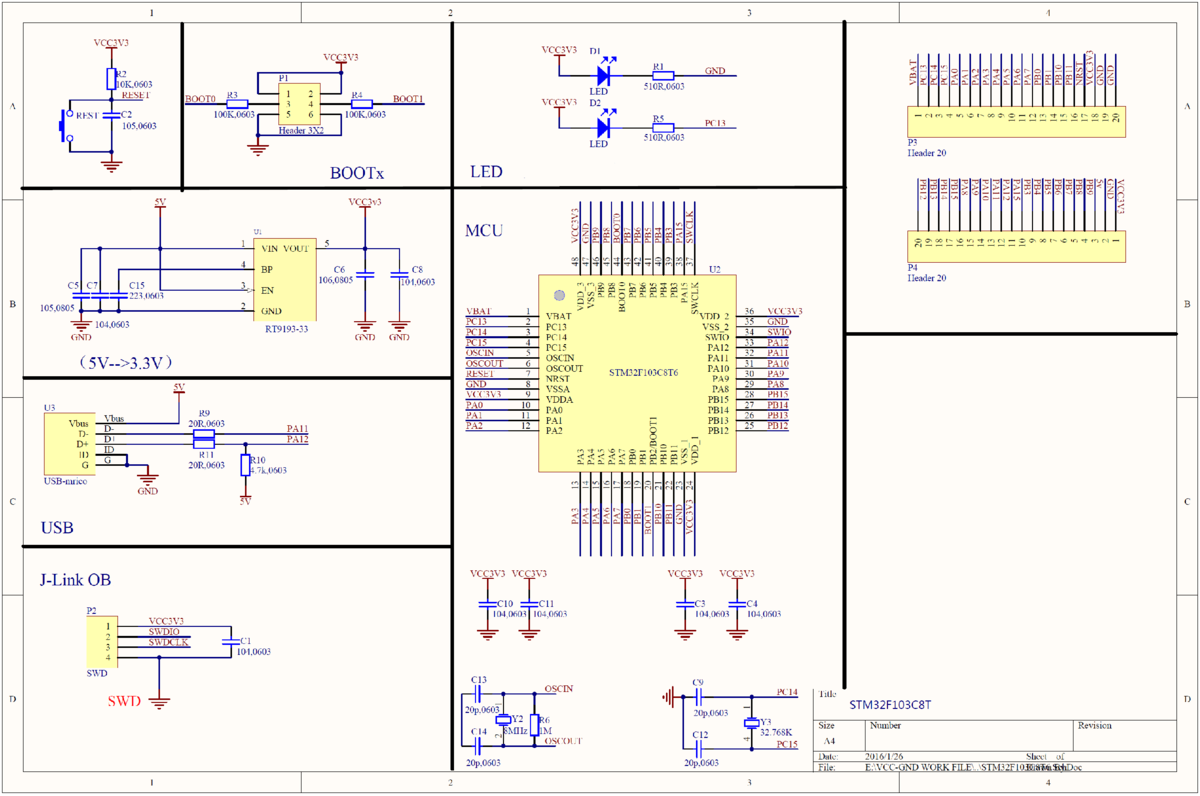Select the P4 Header 20 connector
Image resolution: width=1200 pixels, height=796 pixels.
(x=1015, y=243)
